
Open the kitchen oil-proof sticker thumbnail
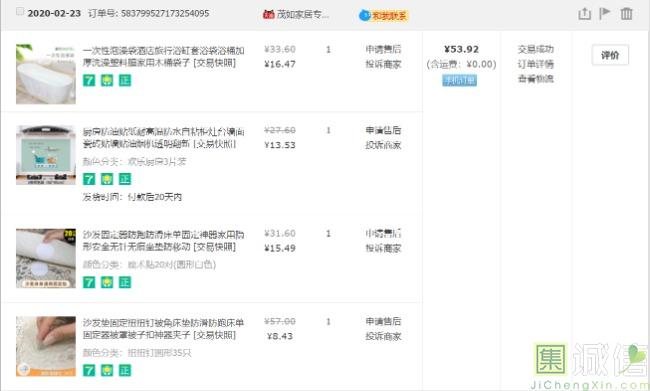(46, 155)
